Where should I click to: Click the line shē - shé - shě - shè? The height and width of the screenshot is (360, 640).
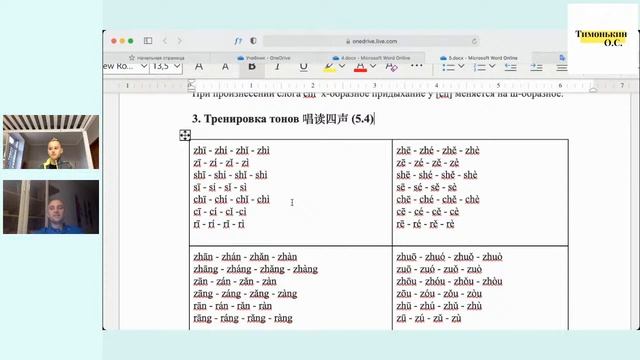(x=437, y=175)
